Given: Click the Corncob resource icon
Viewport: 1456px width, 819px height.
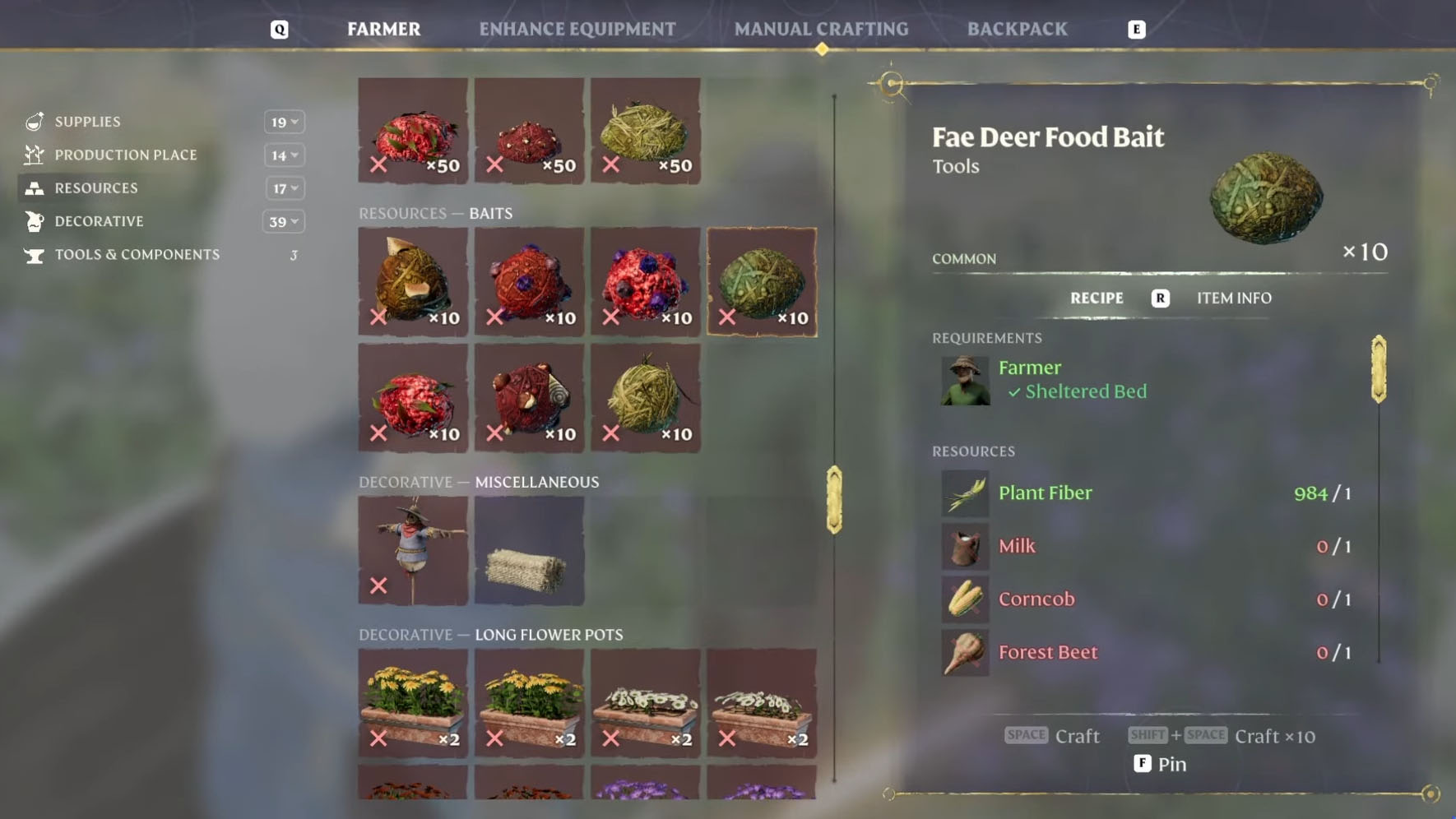Looking at the screenshot, I should coord(965,599).
